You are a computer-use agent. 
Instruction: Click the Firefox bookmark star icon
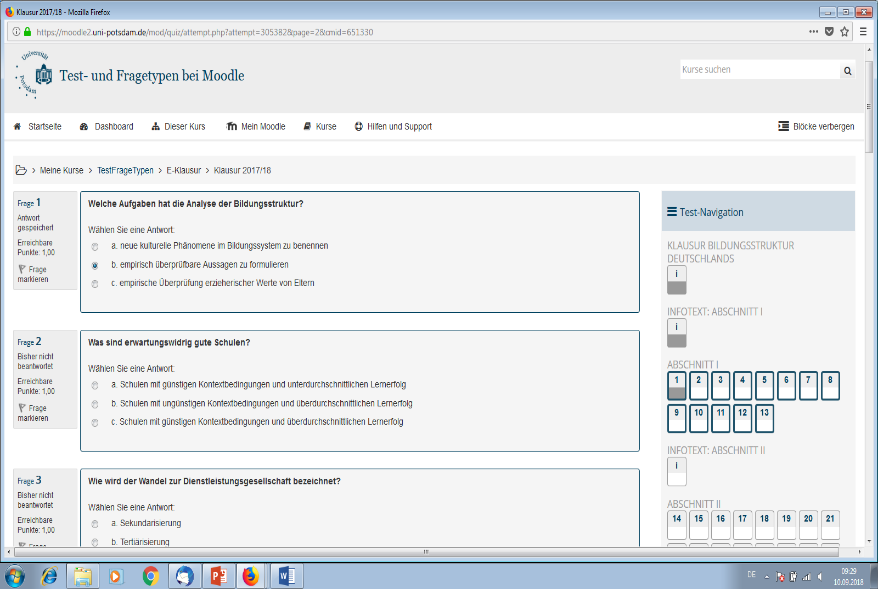(844, 32)
